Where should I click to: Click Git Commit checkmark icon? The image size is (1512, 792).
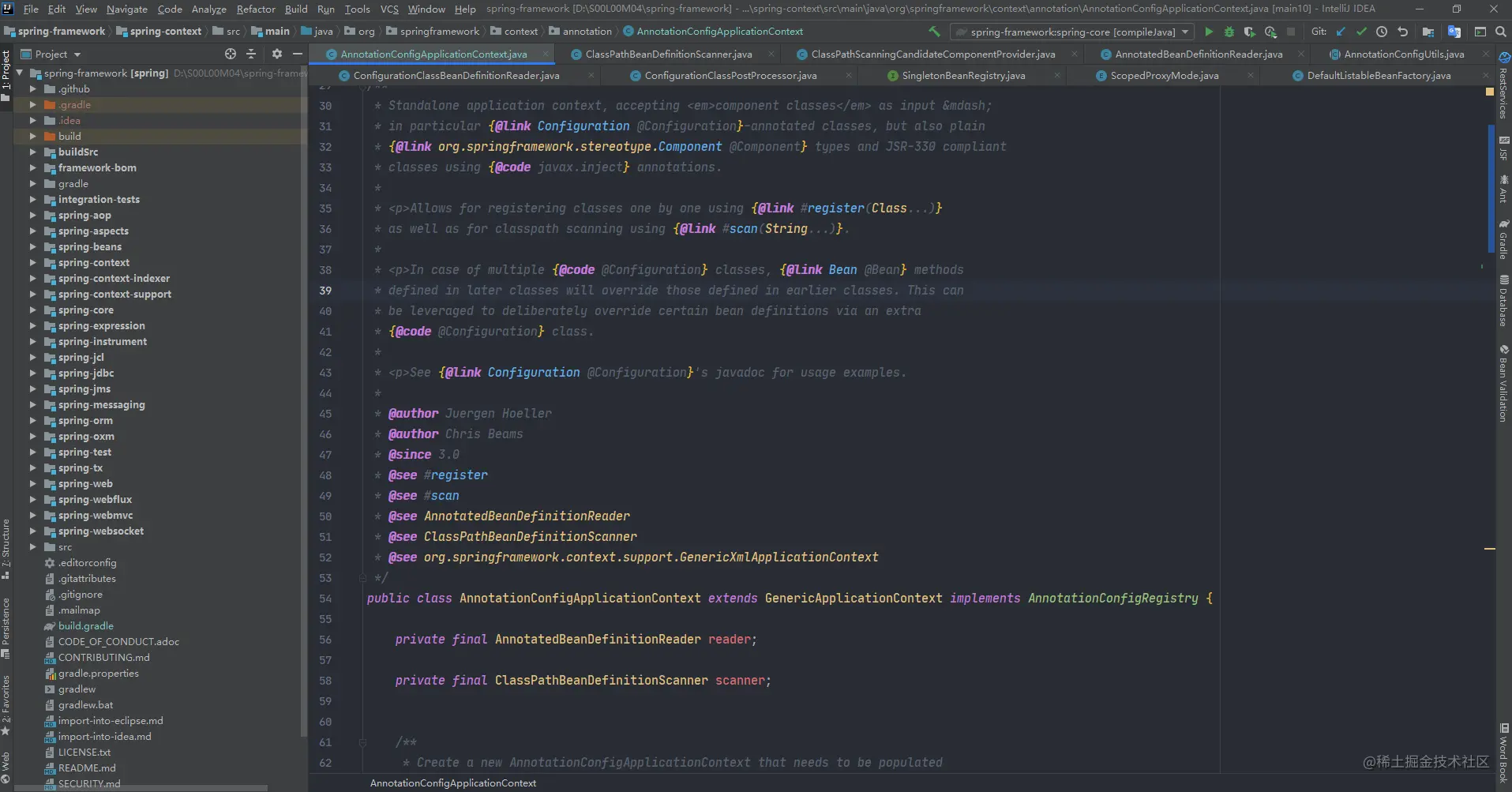coord(1361,32)
